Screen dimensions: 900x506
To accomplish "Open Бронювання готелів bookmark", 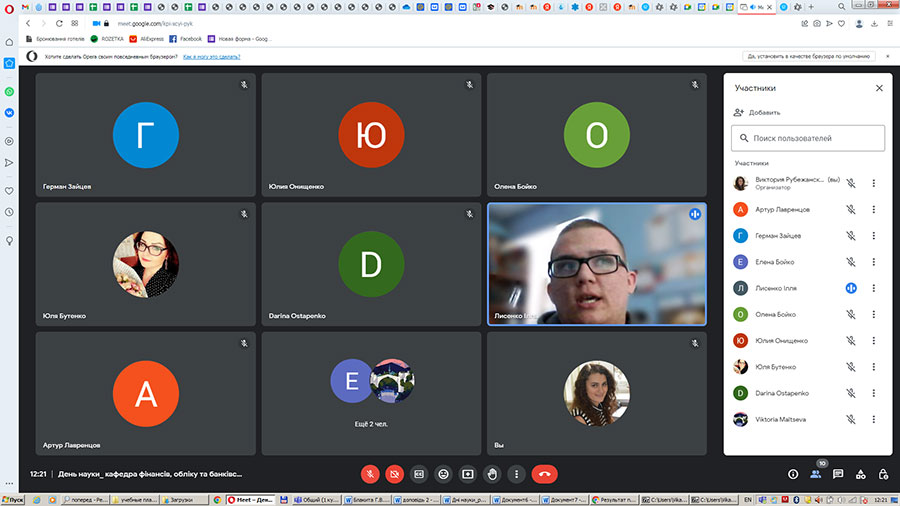I will point(55,39).
